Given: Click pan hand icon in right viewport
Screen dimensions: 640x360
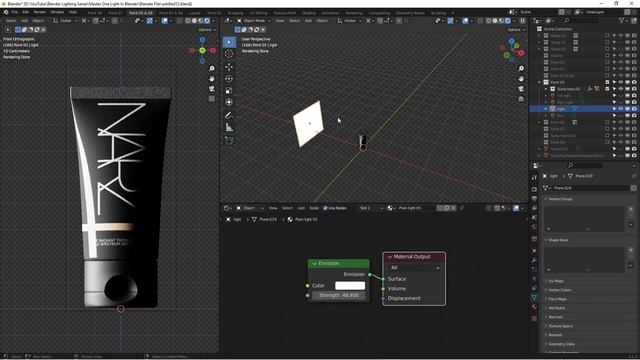Looking at the screenshot, I should coord(521,78).
